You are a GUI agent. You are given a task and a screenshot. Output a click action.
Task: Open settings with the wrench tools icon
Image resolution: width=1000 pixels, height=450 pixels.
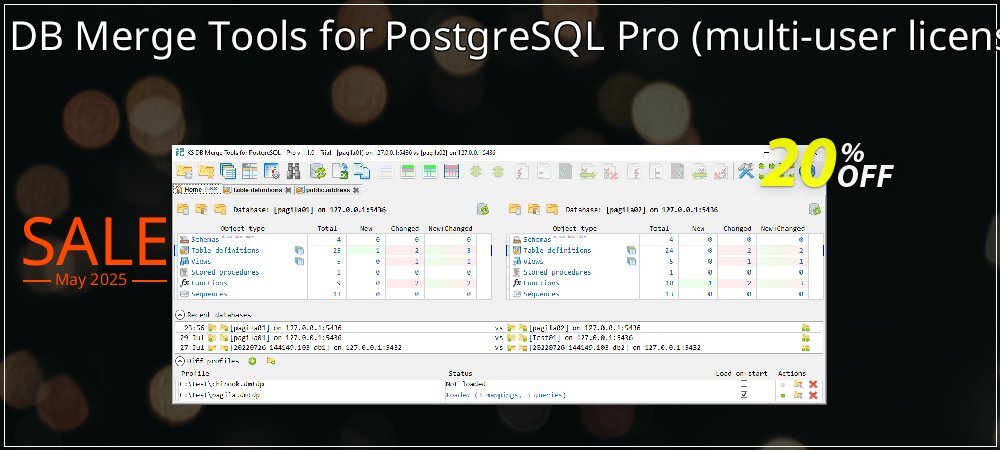click(746, 171)
